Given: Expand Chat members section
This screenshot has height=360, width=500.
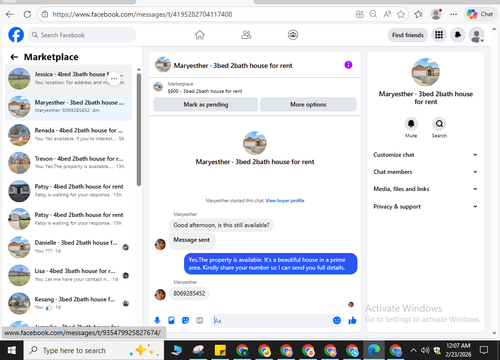Looking at the screenshot, I should point(425,172).
